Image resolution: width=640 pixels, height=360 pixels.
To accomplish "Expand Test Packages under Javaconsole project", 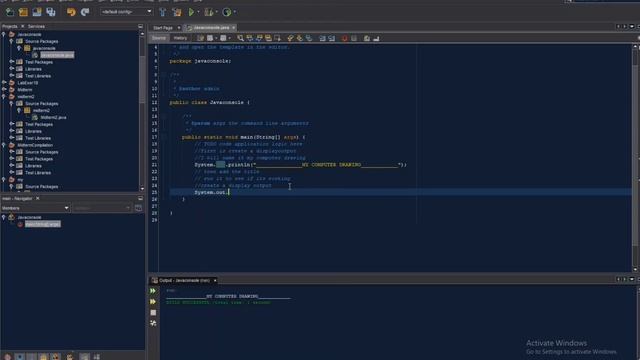I will pos(12,62).
